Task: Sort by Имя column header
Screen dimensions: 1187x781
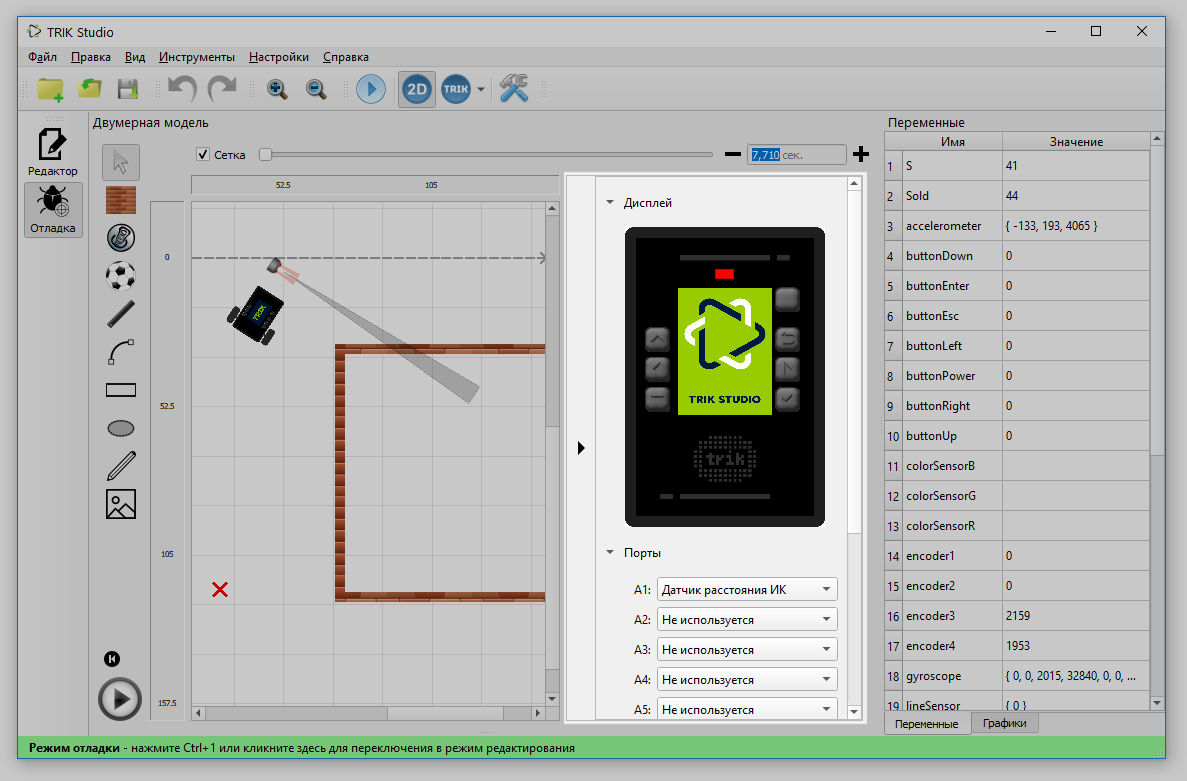Action: (952, 142)
